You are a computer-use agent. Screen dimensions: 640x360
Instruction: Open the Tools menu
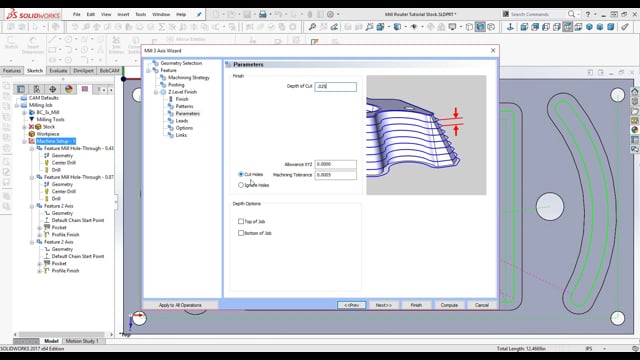140,14
